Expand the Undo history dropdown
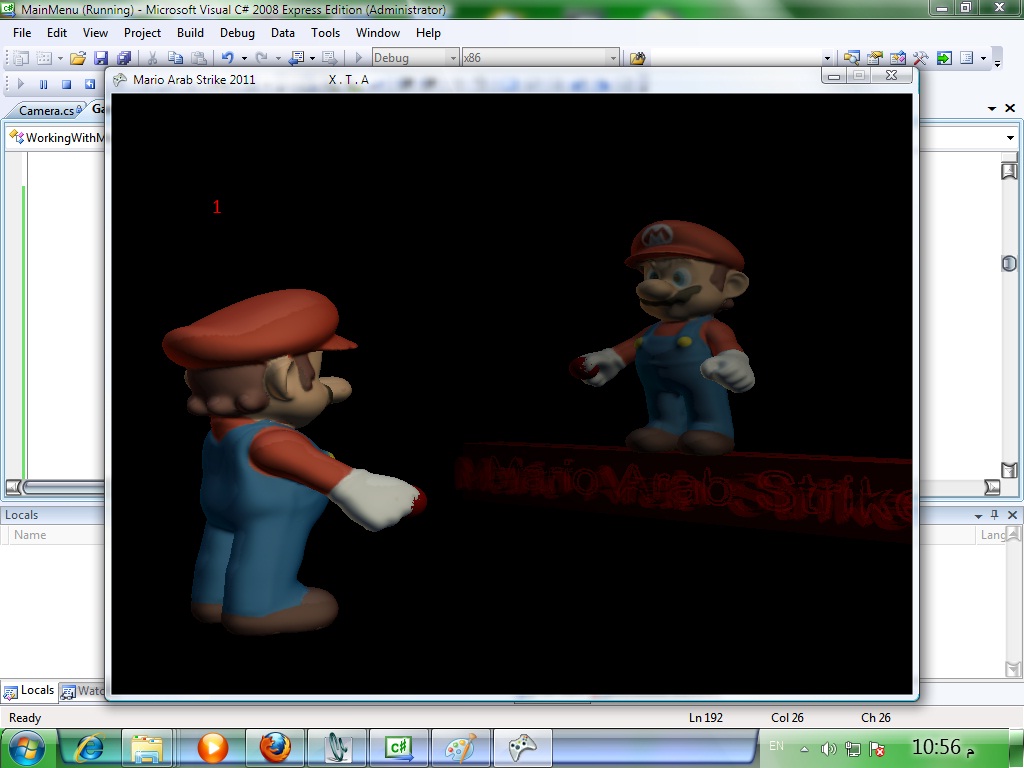Image resolution: width=1024 pixels, height=768 pixels. pyautogui.click(x=244, y=58)
